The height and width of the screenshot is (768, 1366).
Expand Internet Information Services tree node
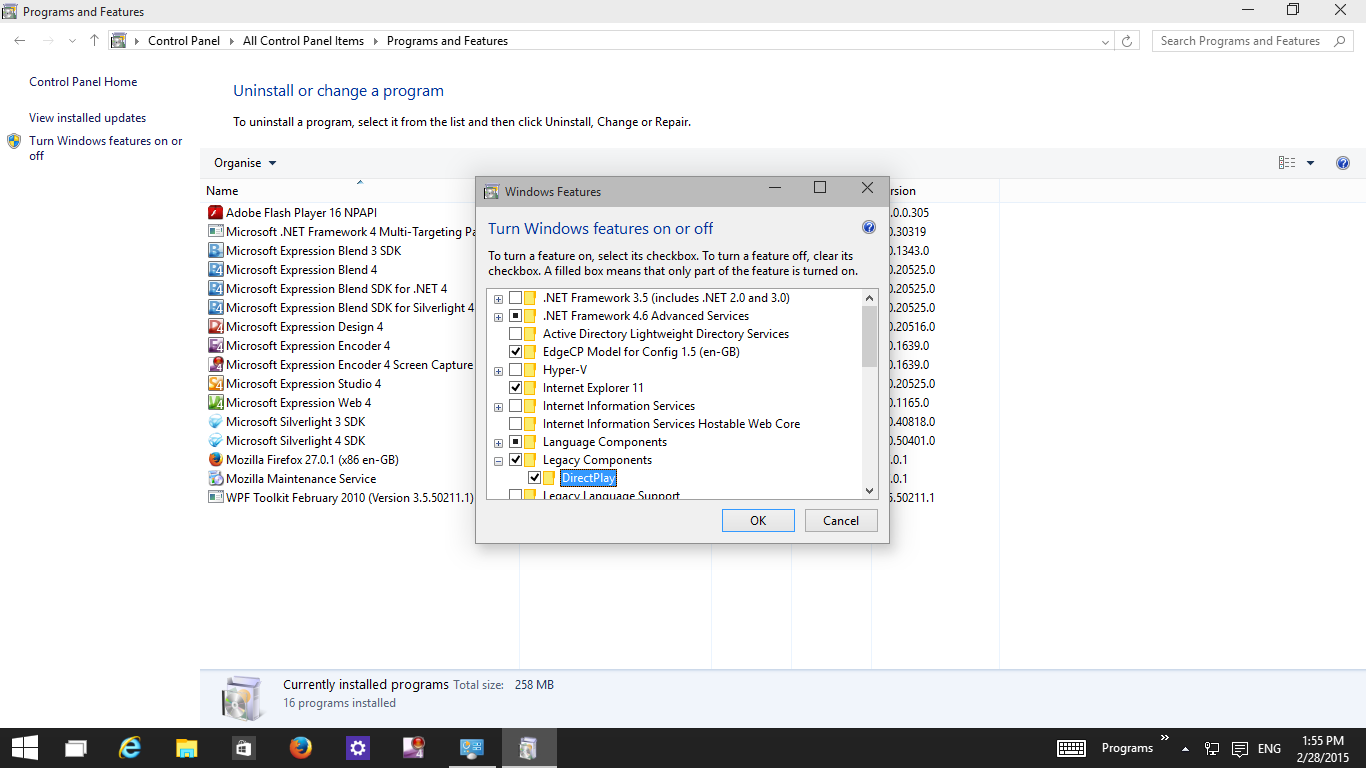click(498, 407)
